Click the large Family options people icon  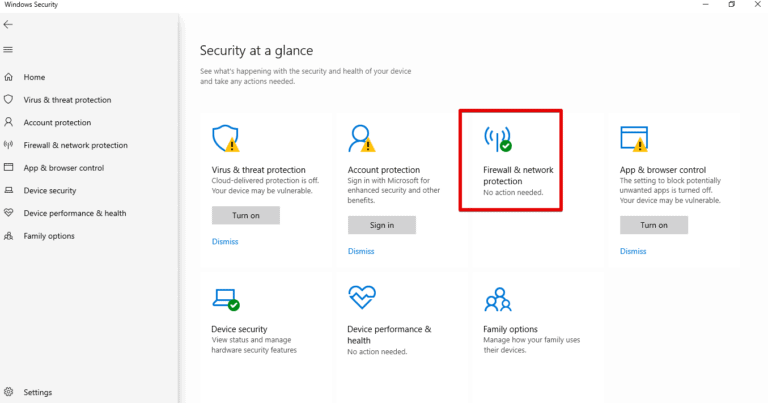[x=498, y=299]
